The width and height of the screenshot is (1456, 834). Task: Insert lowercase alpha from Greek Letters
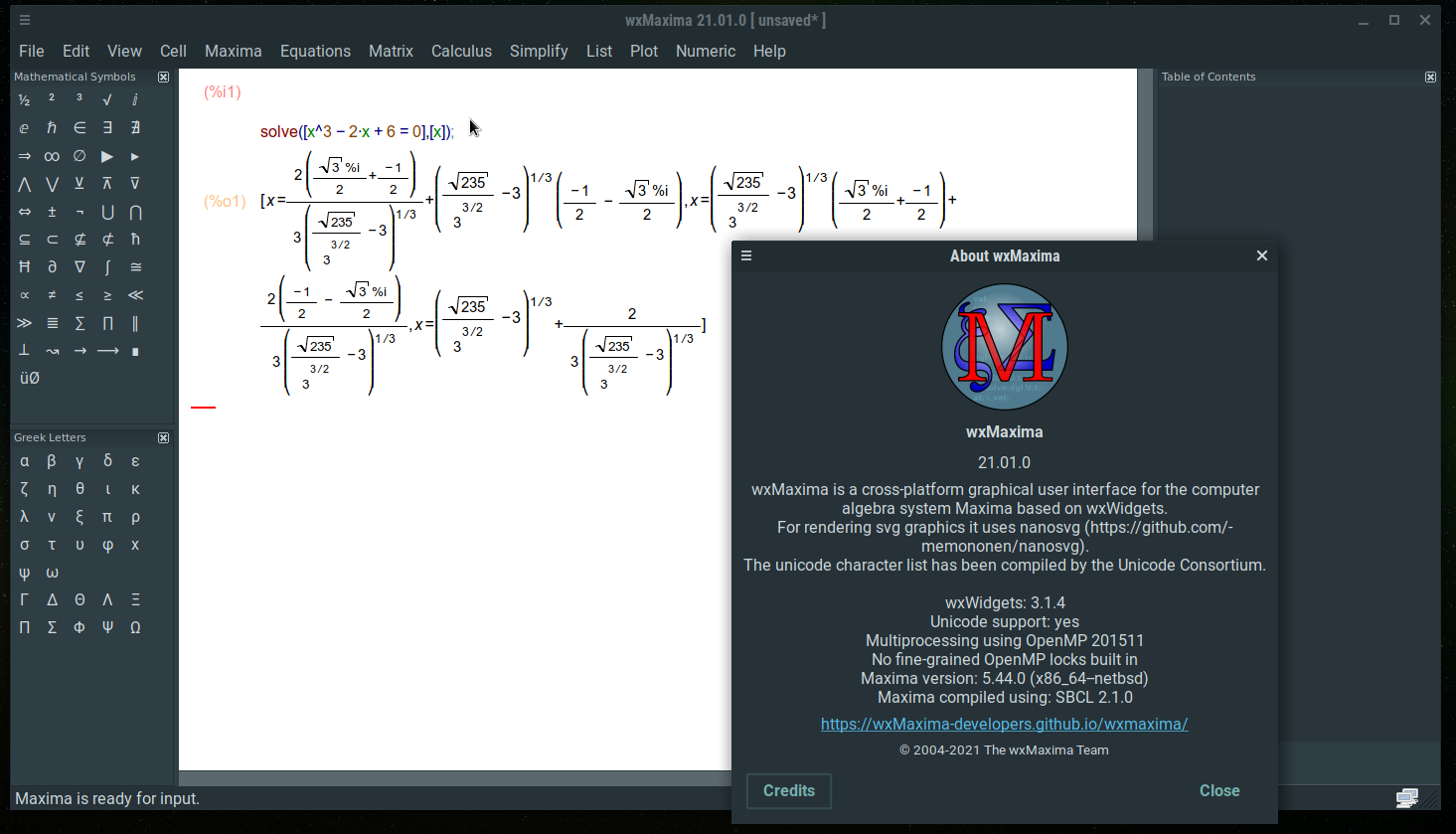tap(24, 461)
